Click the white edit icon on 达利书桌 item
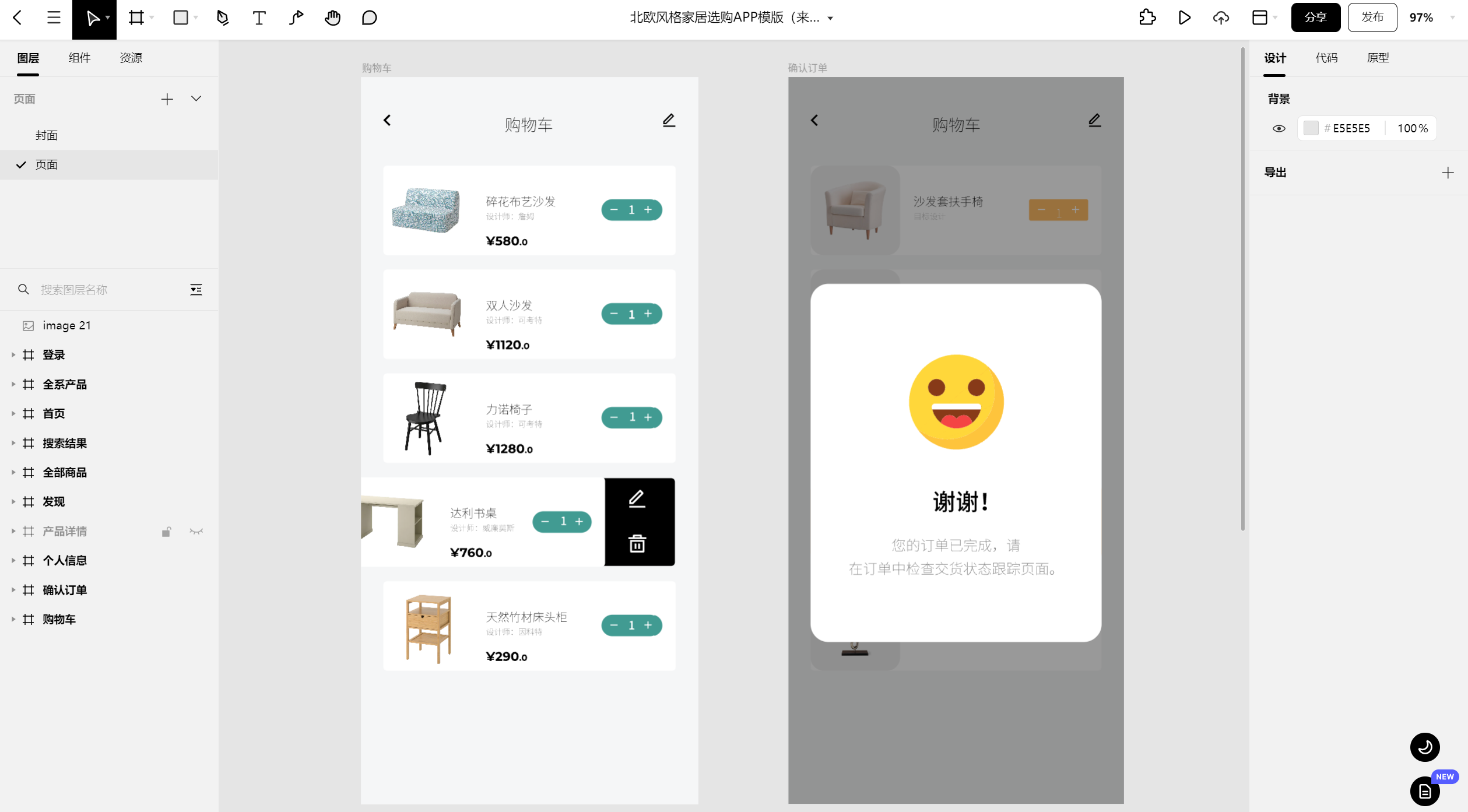The image size is (1468, 812). coord(637,499)
